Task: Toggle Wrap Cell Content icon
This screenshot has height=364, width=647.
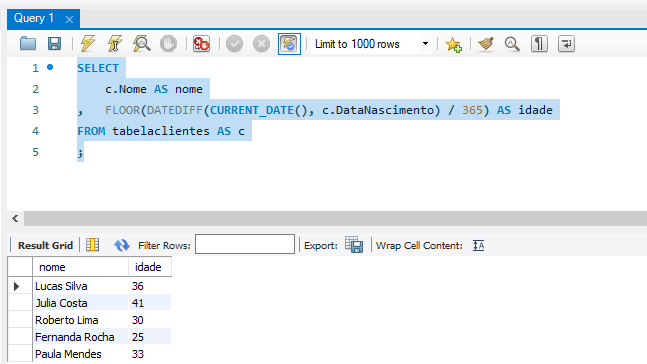Action: click(479, 246)
